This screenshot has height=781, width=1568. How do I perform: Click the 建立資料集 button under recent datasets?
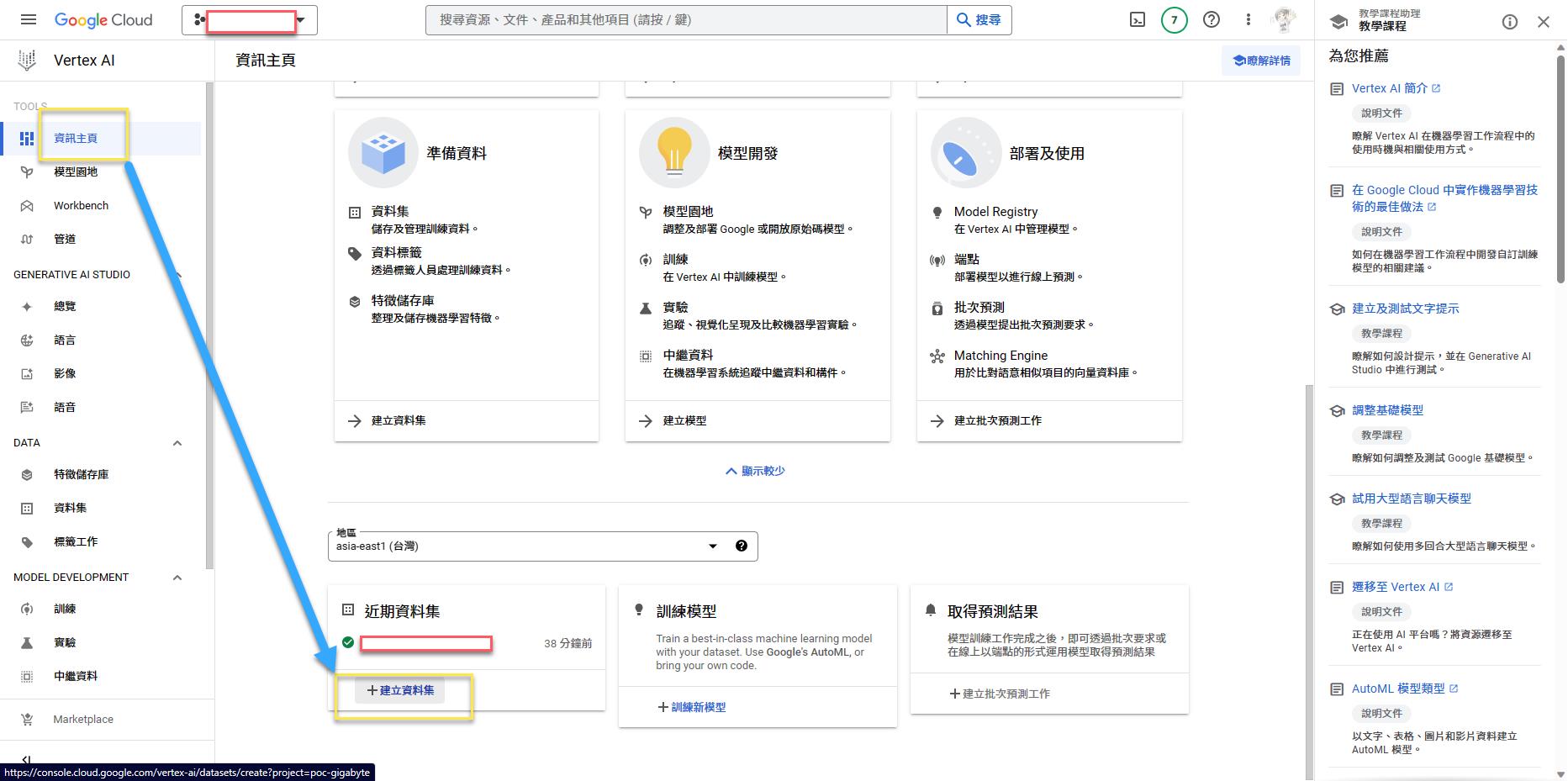[400, 690]
